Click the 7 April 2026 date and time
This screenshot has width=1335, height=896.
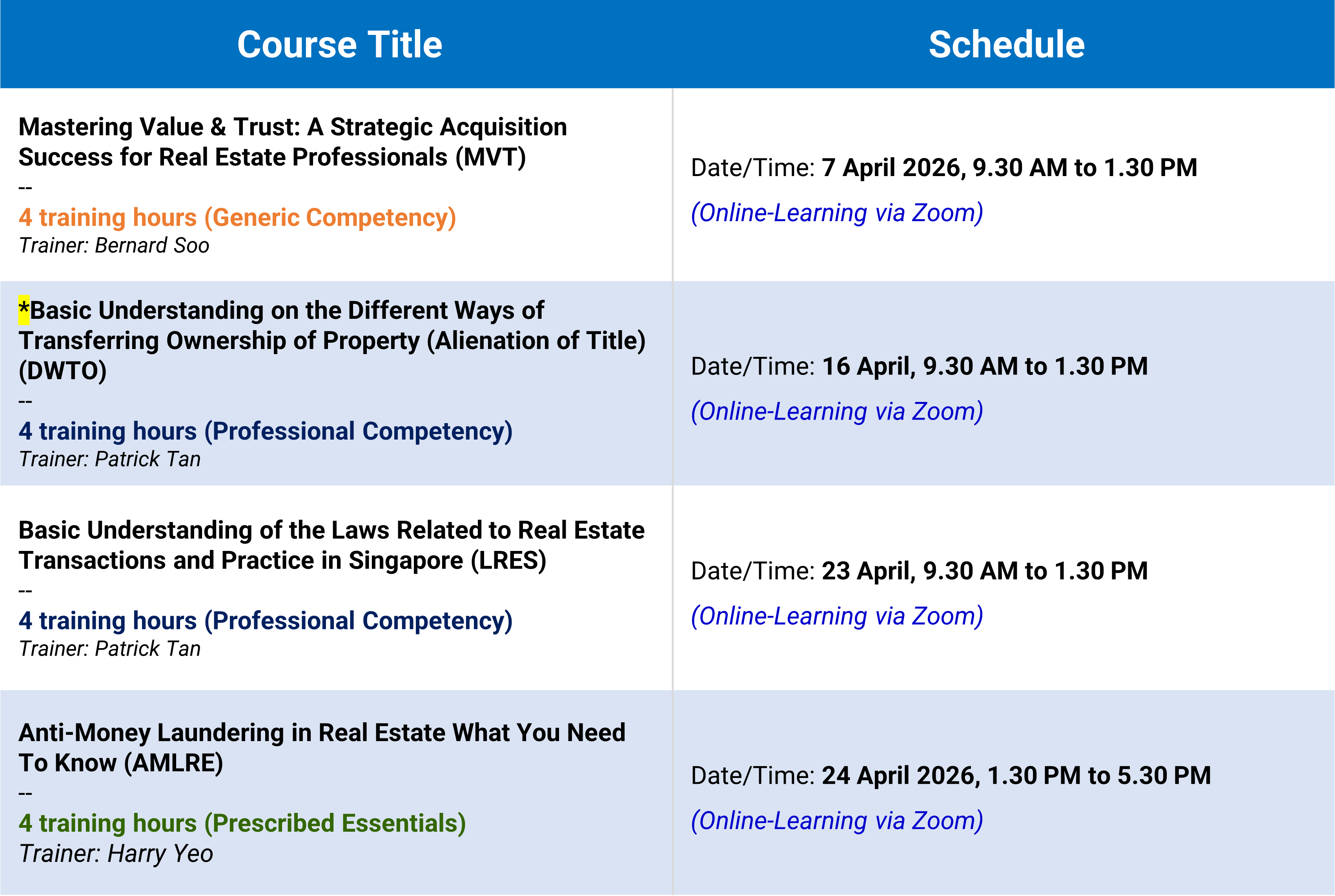pos(1009,168)
